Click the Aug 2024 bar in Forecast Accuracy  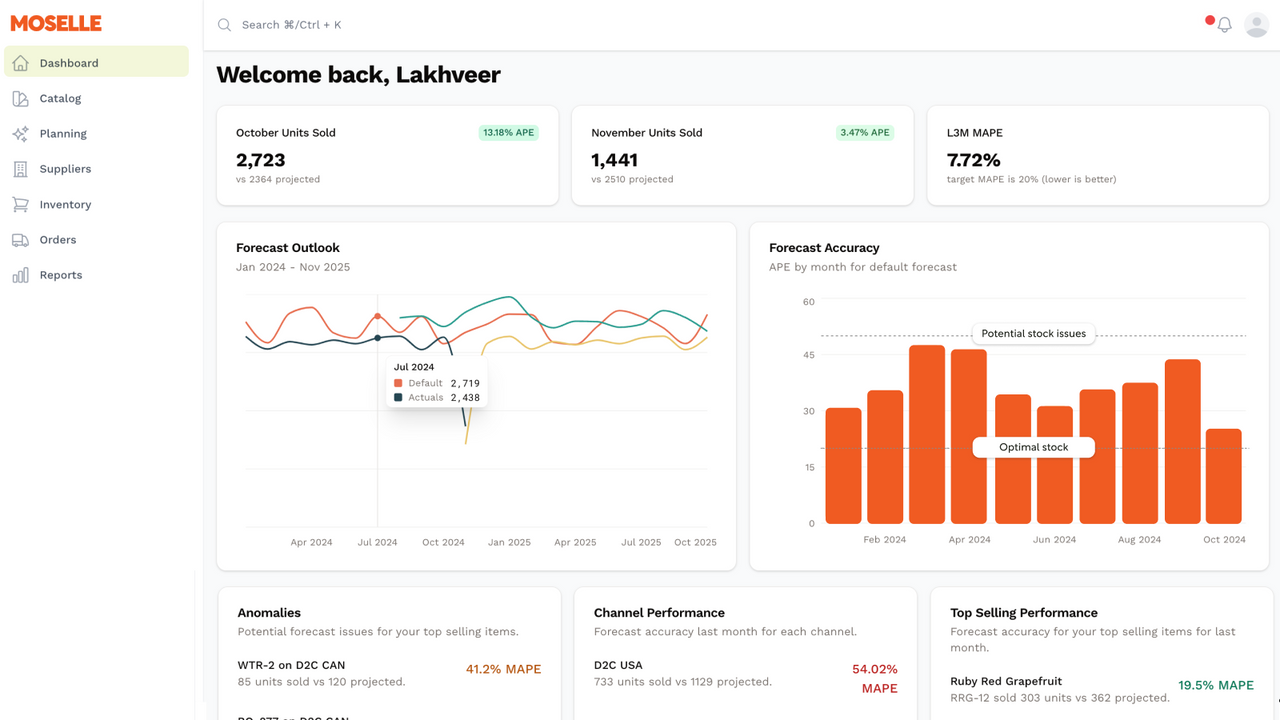[1140, 453]
